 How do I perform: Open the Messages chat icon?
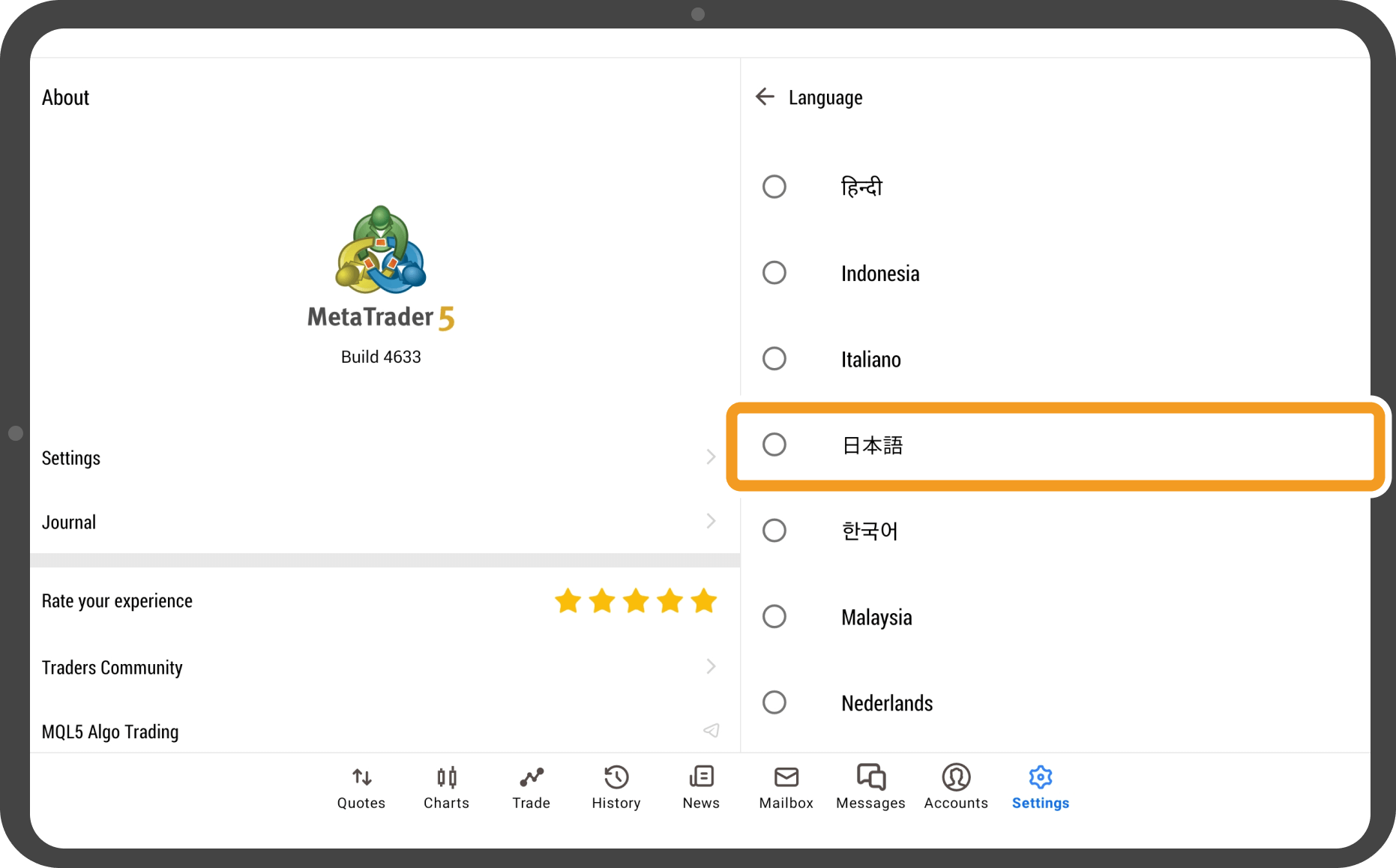pyautogui.click(x=870, y=777)
